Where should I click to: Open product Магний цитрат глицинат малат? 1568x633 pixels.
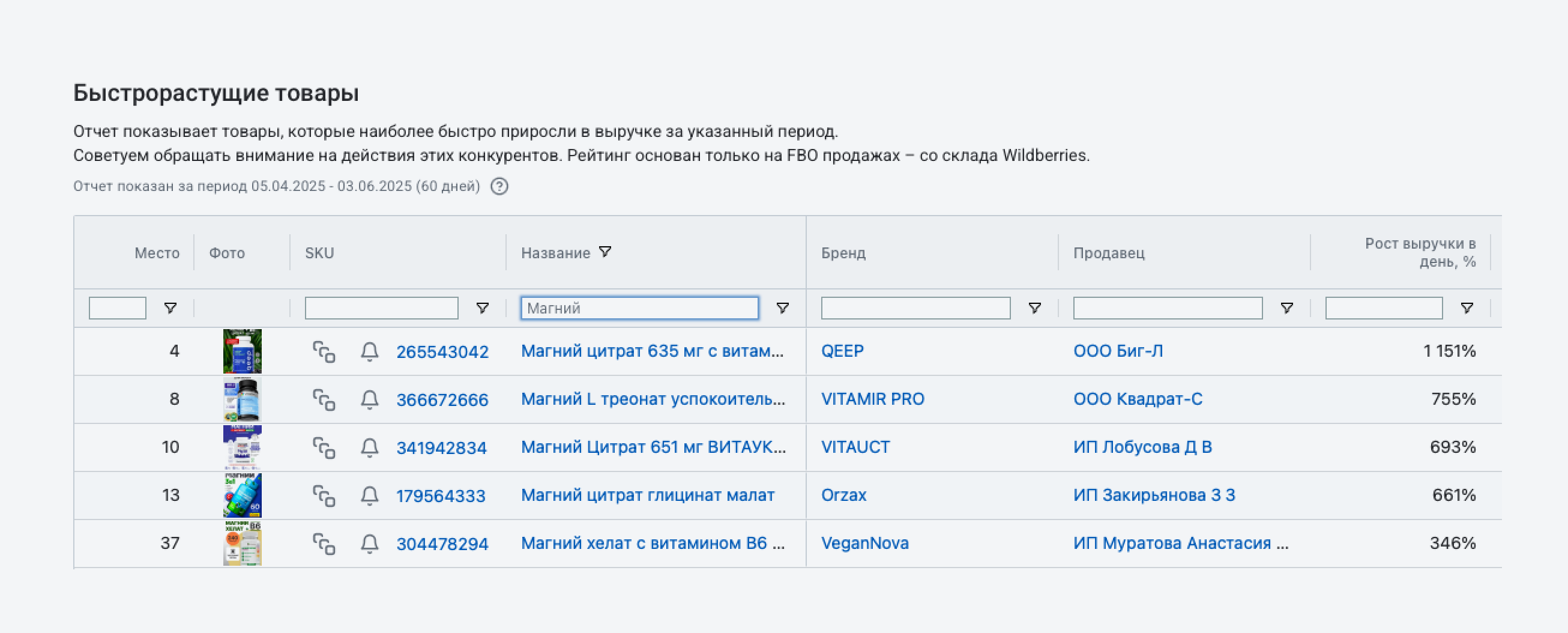(648, 495)
